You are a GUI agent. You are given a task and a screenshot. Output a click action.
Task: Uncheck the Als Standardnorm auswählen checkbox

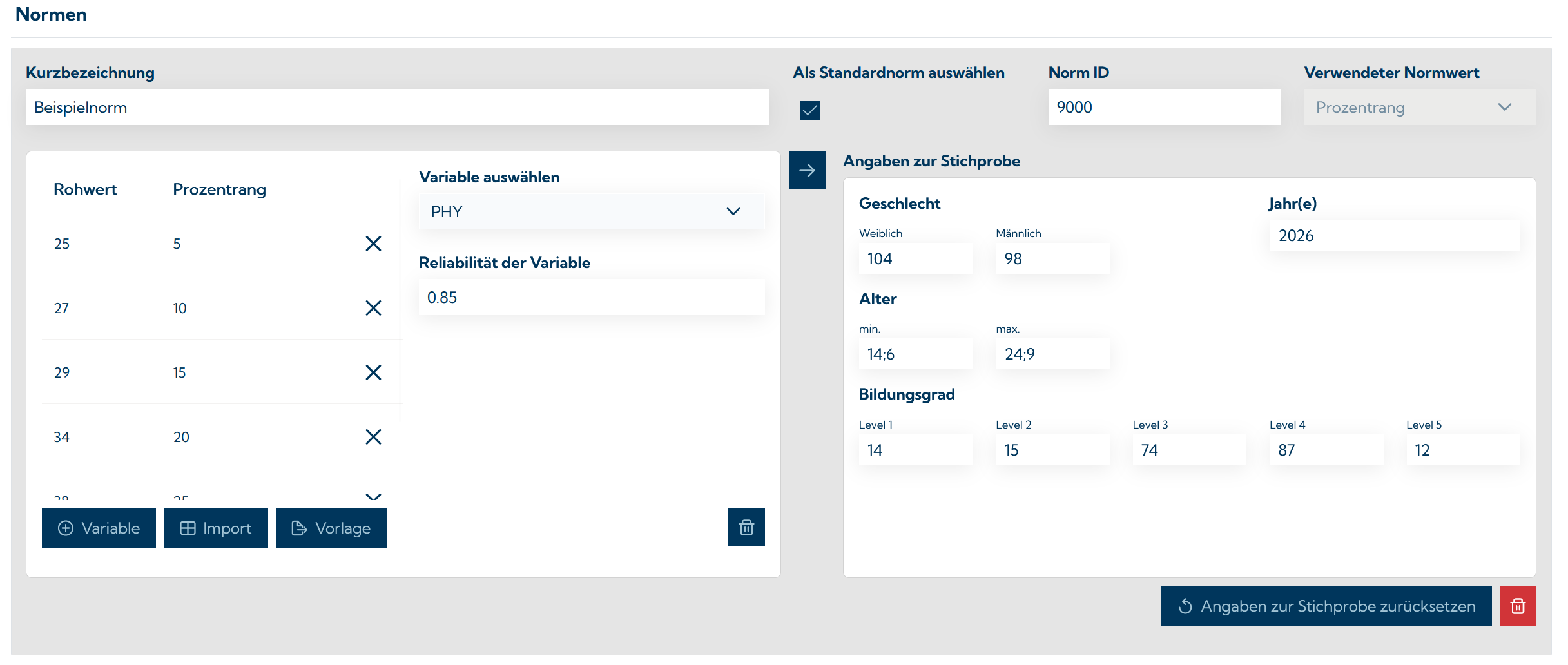(x=810, y=110)
